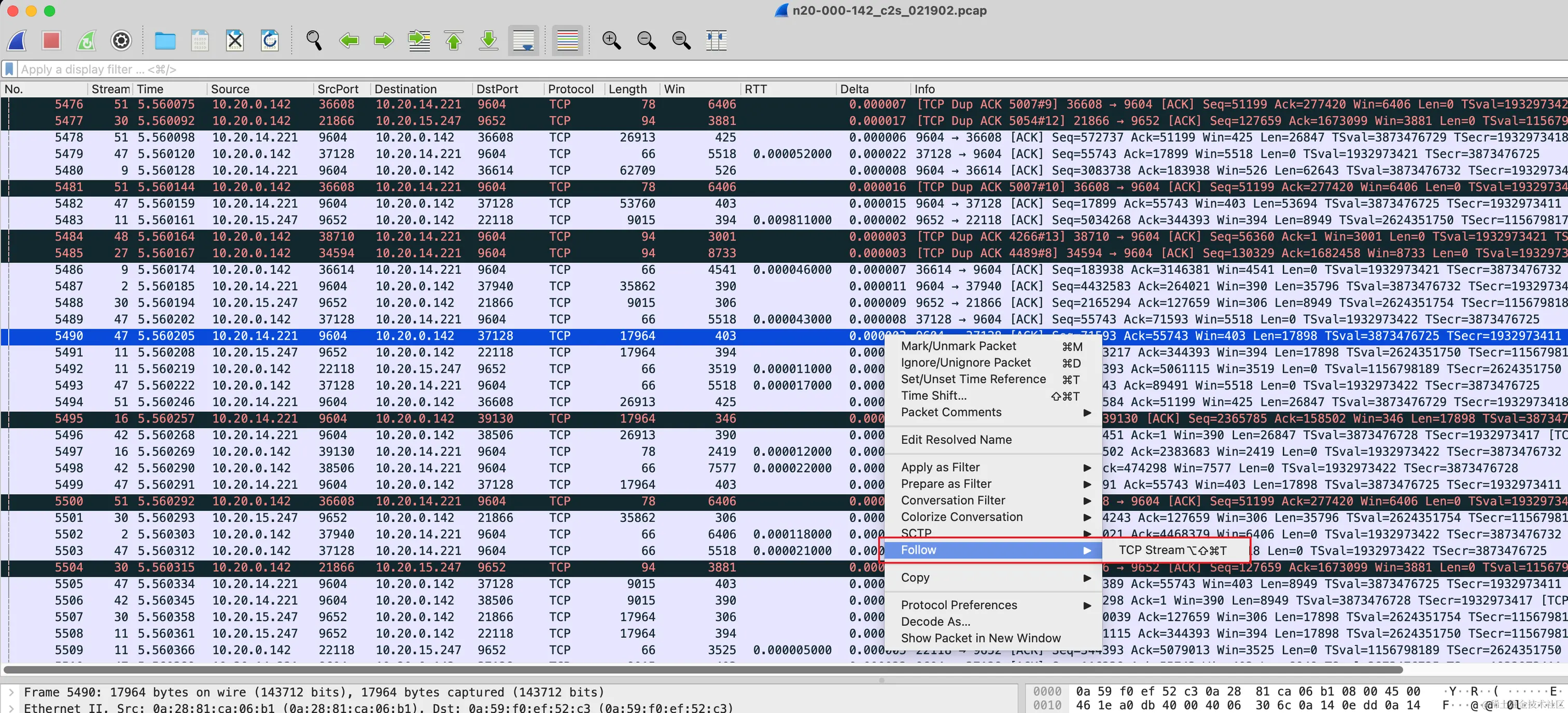The width and height of the screenshot is (1568, 713).
Task: Sort by the Protocol column header
Action: 574,89
